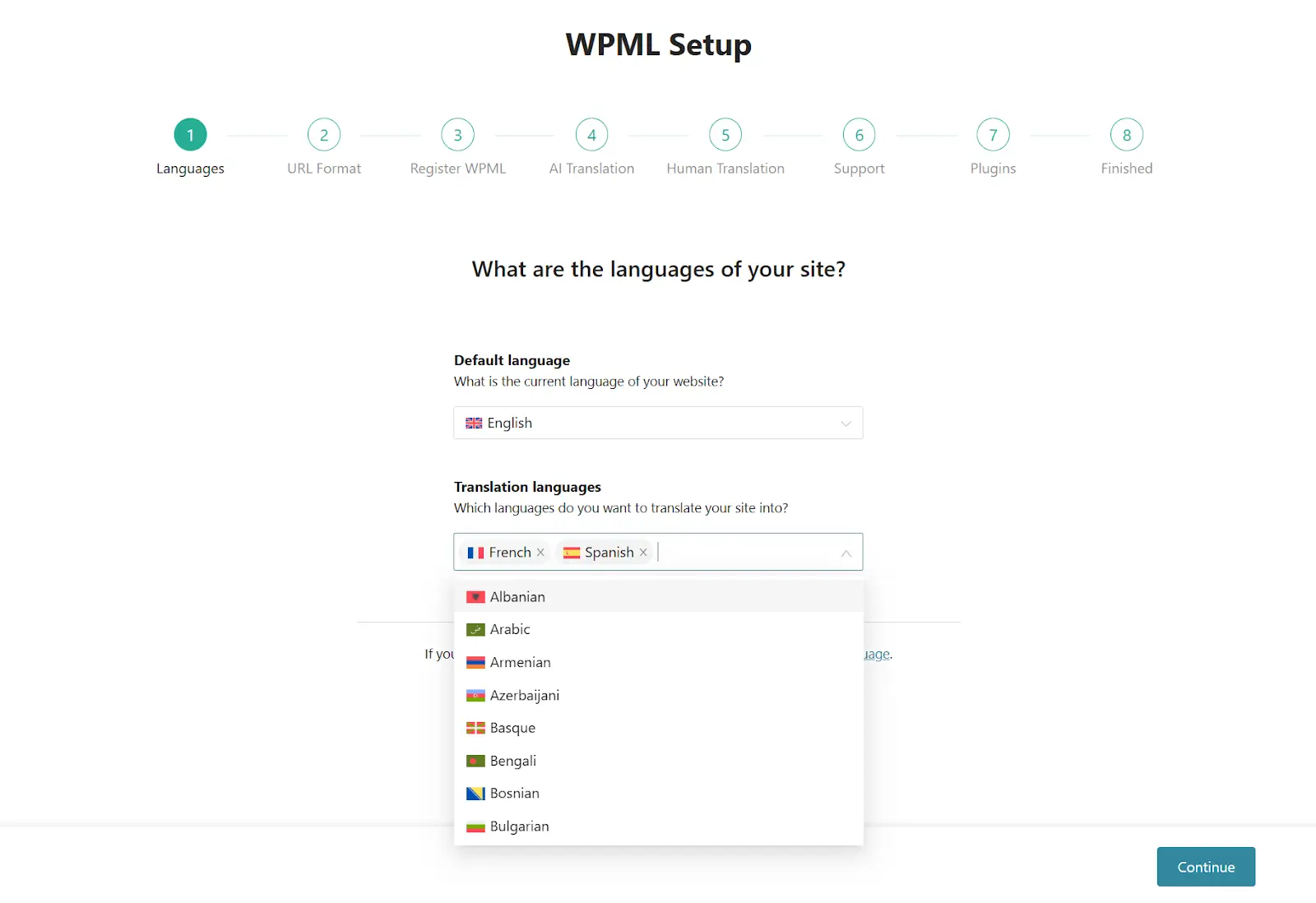The image size is (1316, 903).
Task: Select Azerbaijani from the language list
Action: coord(525,695)
